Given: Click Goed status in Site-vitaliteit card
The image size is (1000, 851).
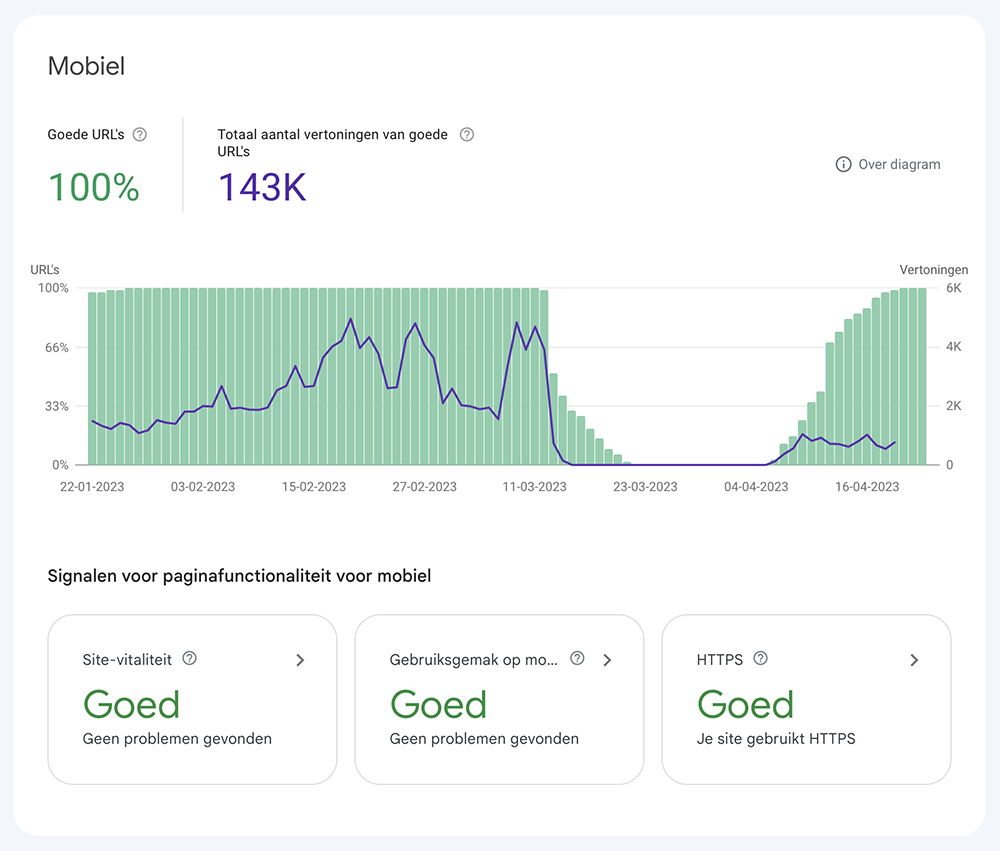Looking at the screenshot, I should click(131, 705).
